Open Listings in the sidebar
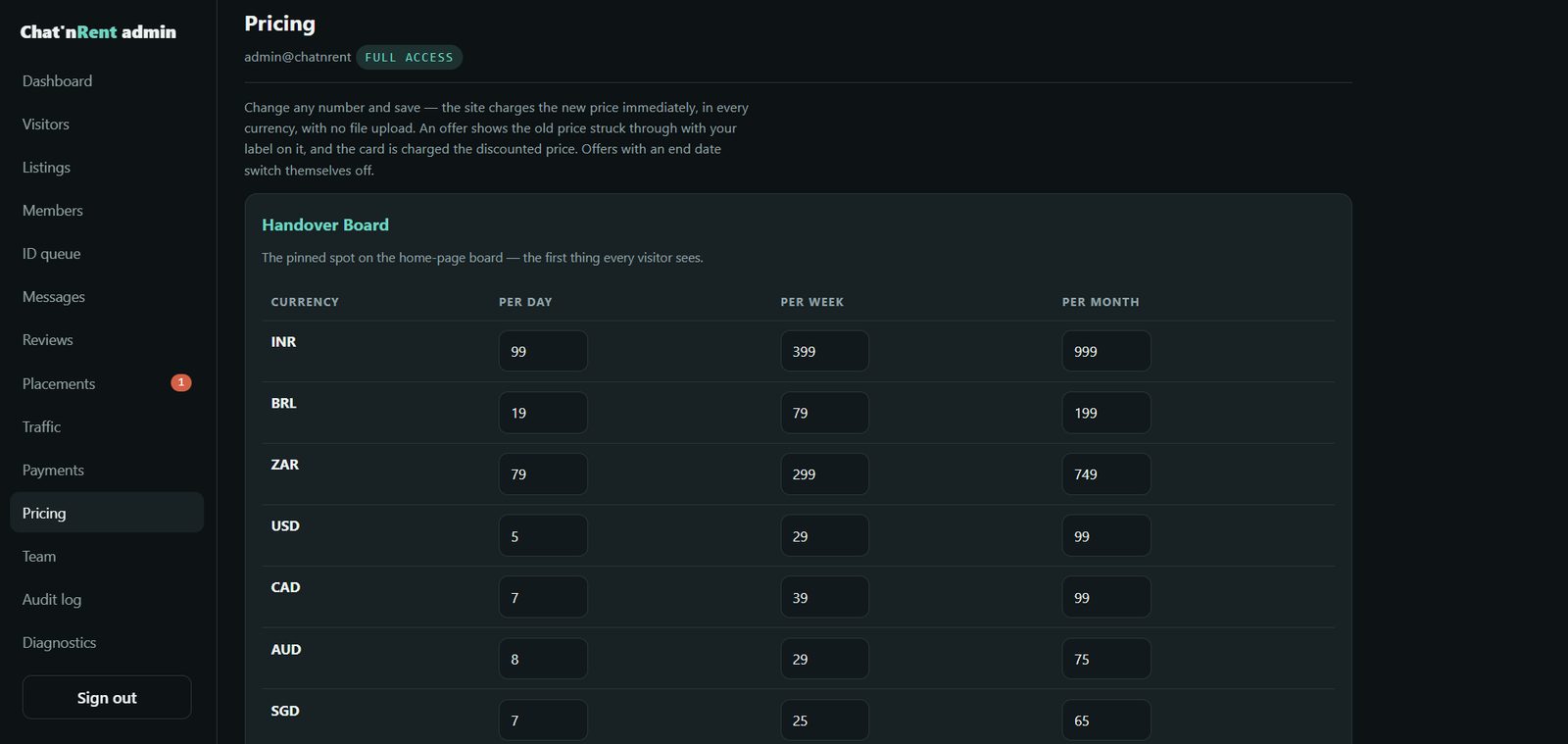The image size is (1568, 744). pyautogui.click(x=107, y=168)
